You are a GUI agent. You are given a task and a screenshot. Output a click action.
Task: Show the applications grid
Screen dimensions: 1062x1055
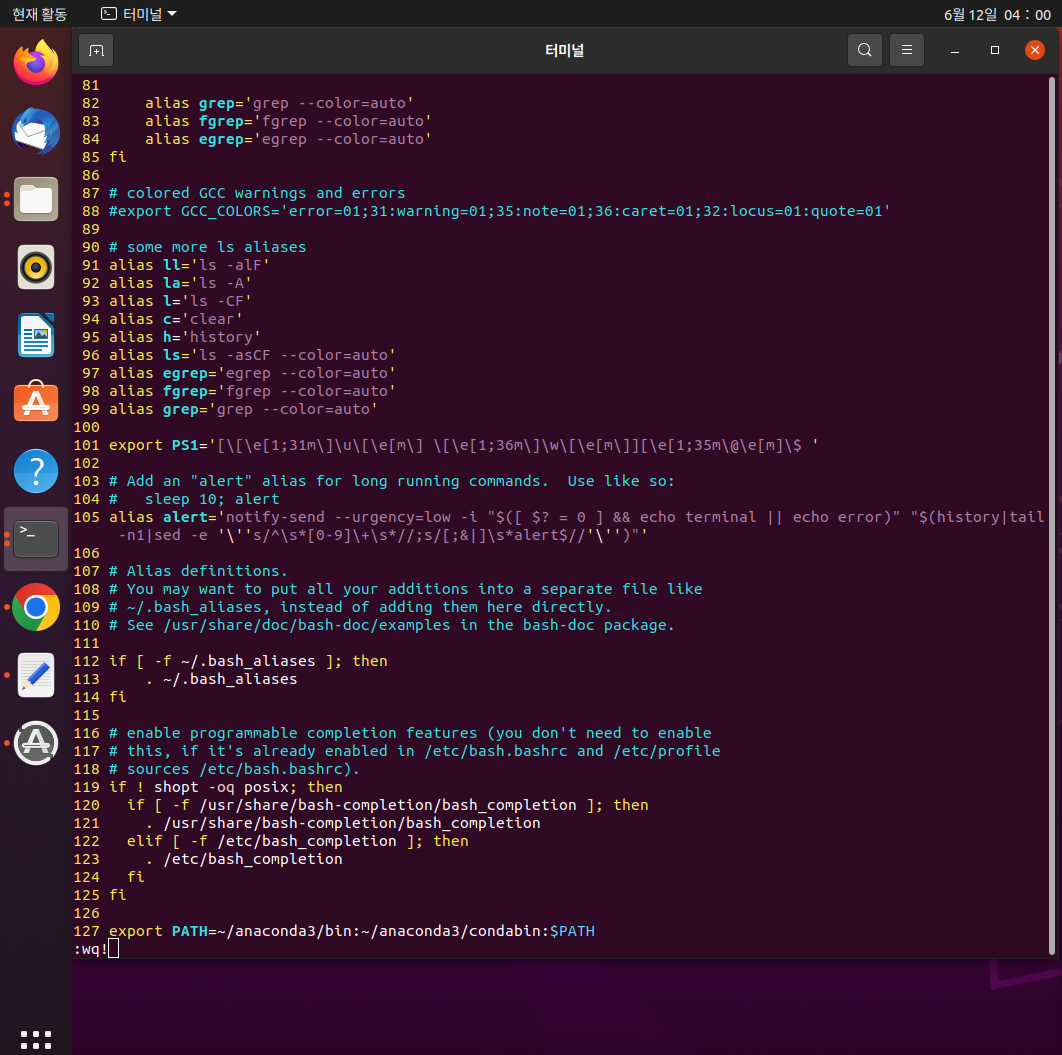pos(36,1039)
